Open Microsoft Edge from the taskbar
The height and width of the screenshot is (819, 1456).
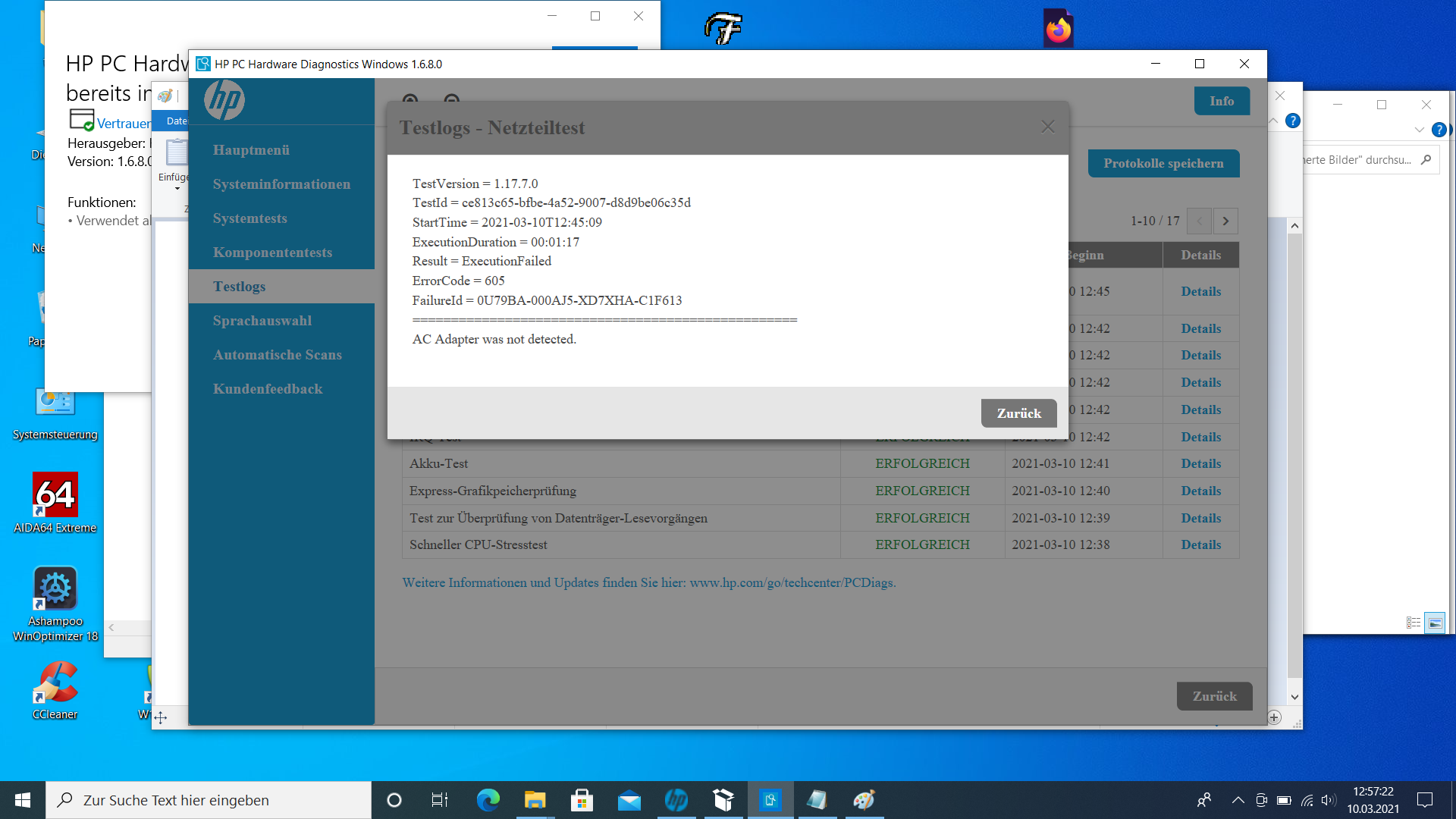(488, 800)
